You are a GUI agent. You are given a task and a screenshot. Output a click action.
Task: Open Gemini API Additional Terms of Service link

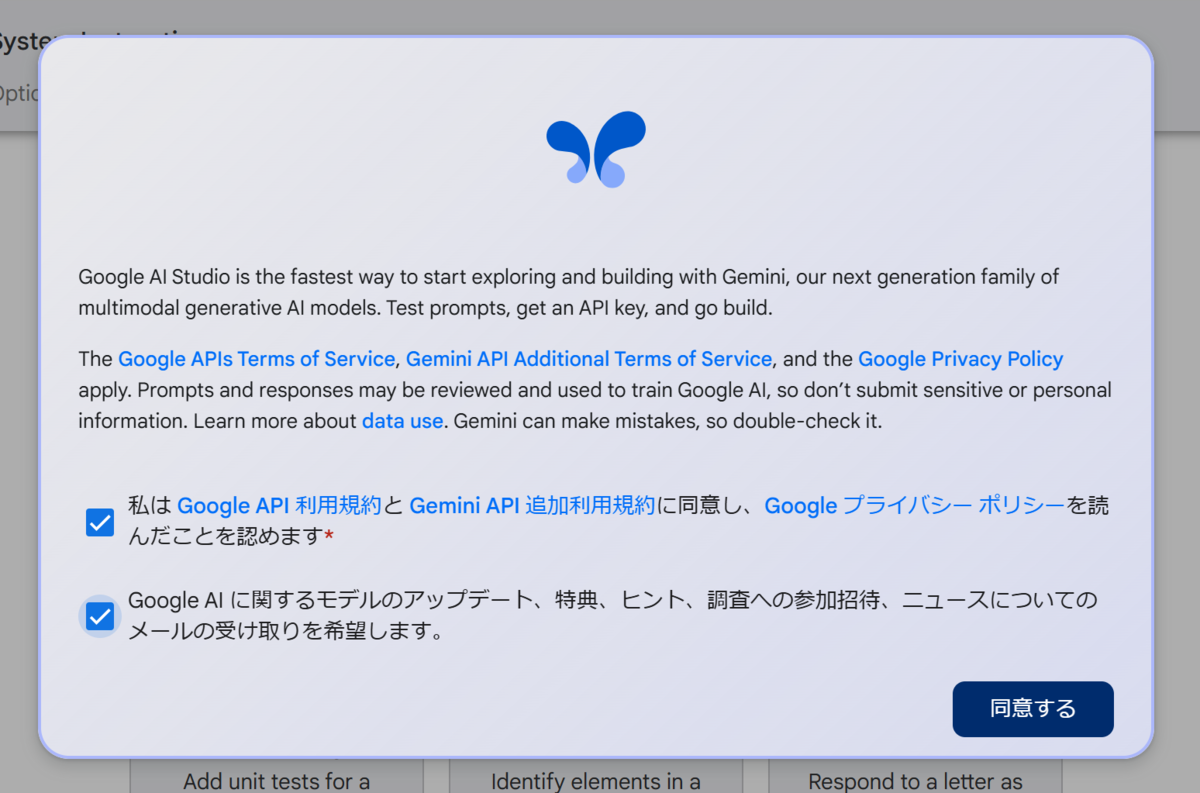point(589,359)
